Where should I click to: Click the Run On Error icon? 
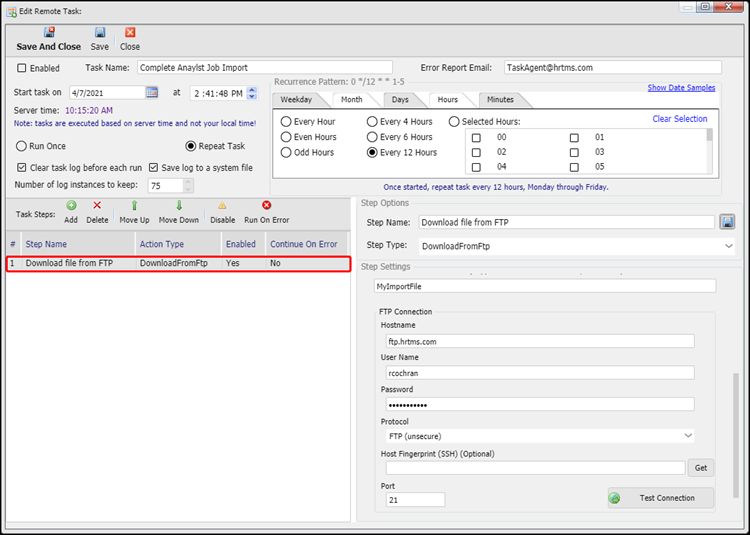(x=266, y=205)
